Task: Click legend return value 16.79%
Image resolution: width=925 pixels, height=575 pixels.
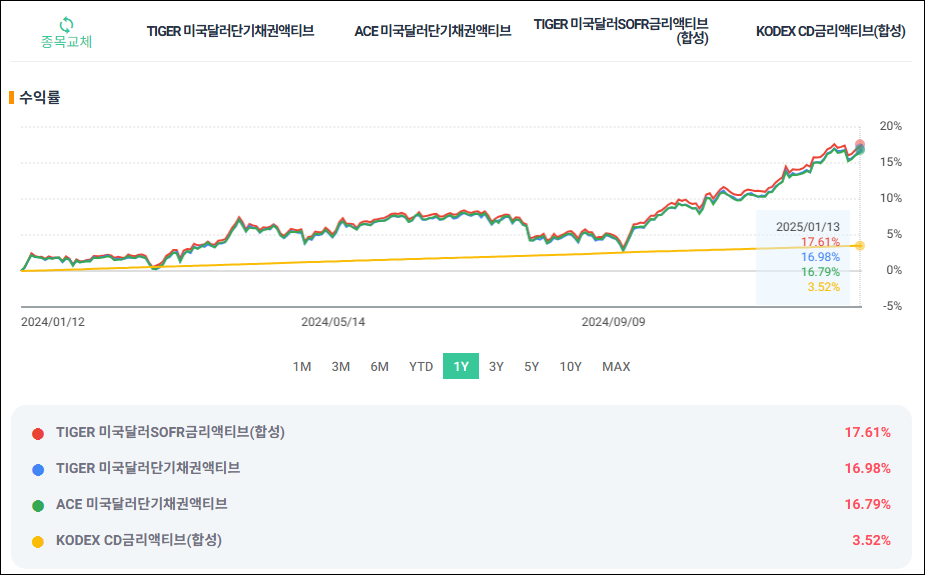Action: pos(867,505)
